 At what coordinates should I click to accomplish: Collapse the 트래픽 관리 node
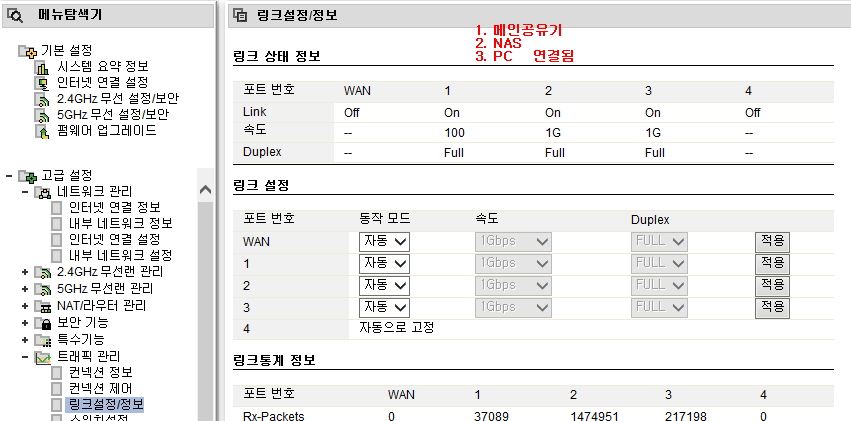(25, 357)
